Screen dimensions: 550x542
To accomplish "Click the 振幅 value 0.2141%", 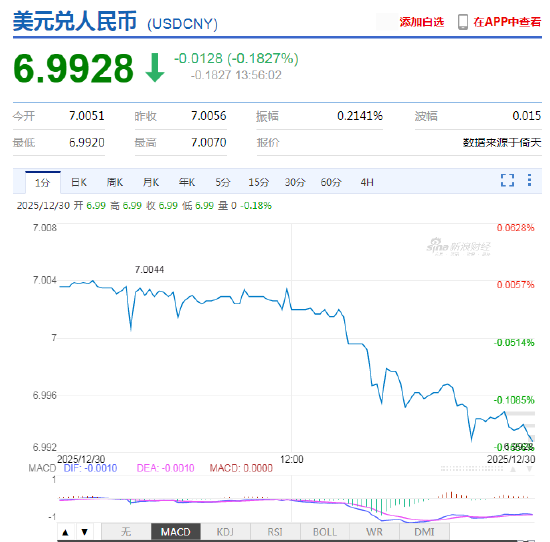I will pyautogui.click(x=360, y=116).
